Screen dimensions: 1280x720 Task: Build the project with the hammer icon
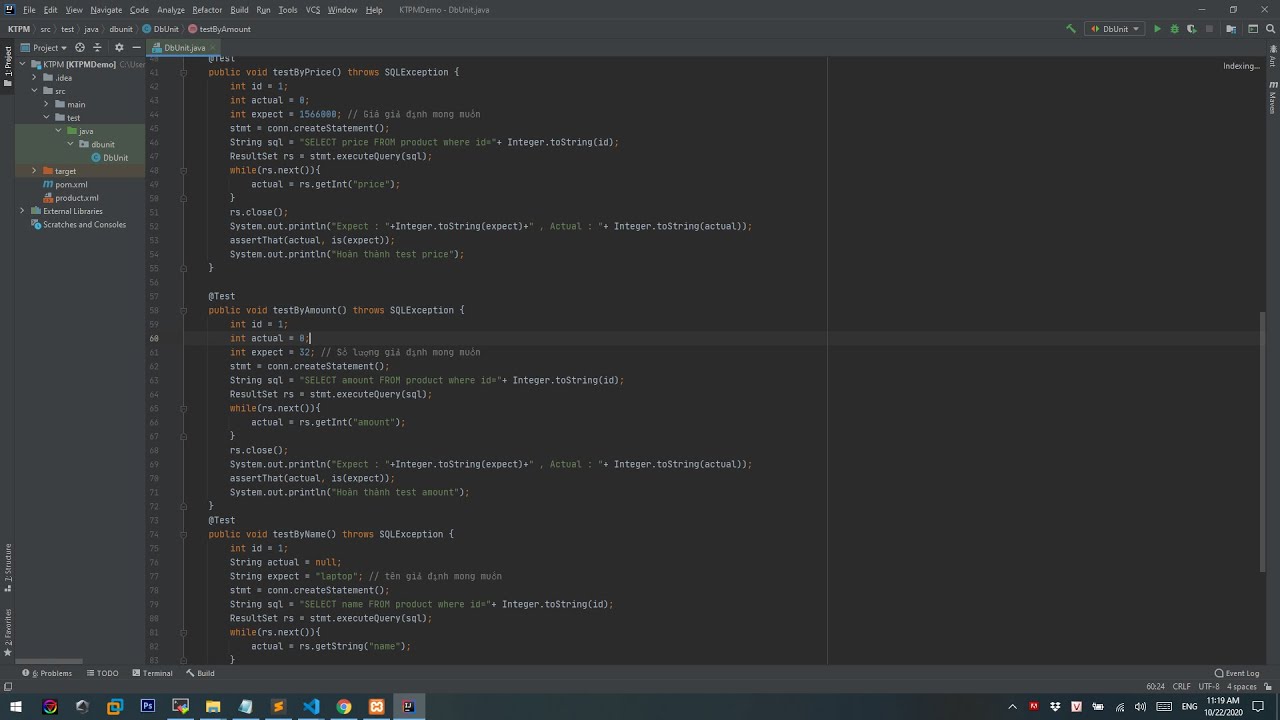1071,29
